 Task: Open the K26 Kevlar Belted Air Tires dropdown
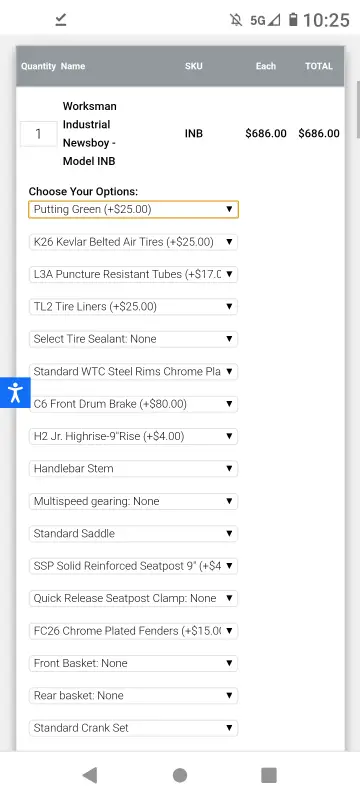point(134,242)
